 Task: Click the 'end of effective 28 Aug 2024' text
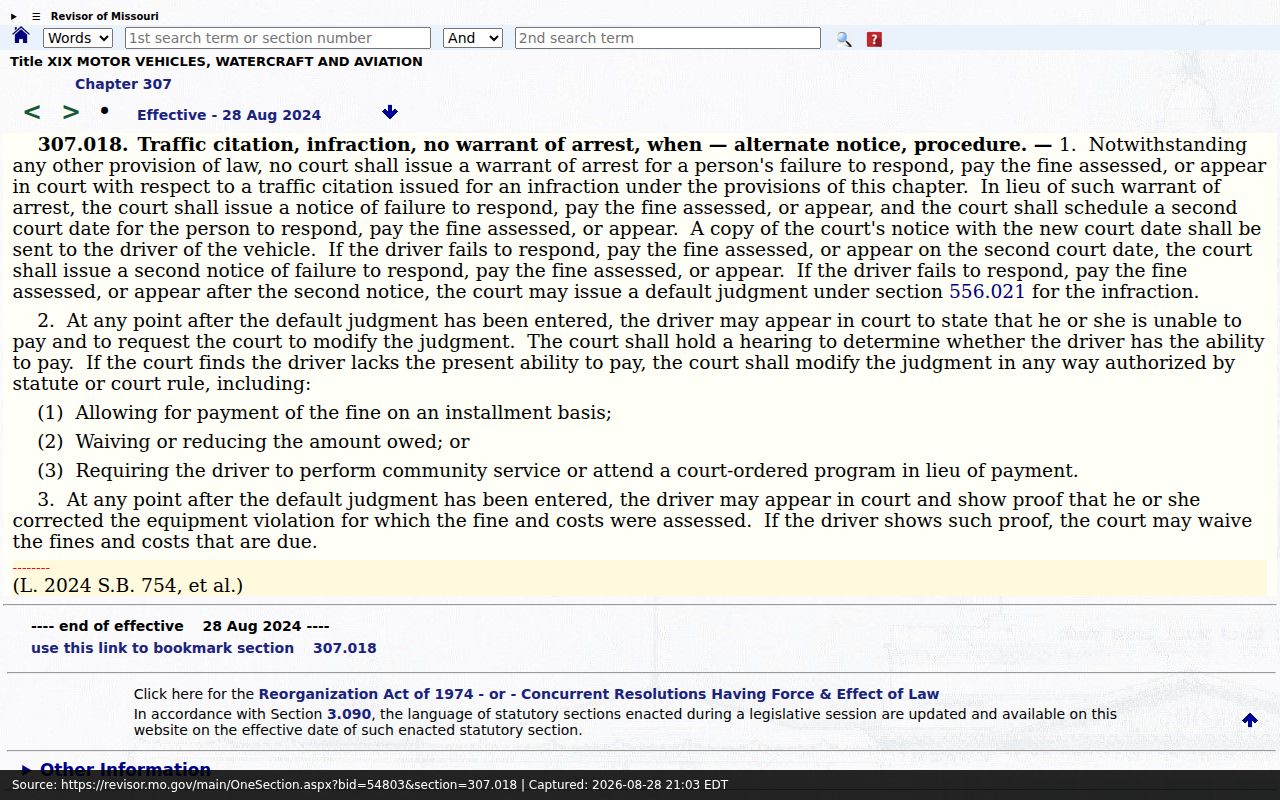[x=180, y=626]
